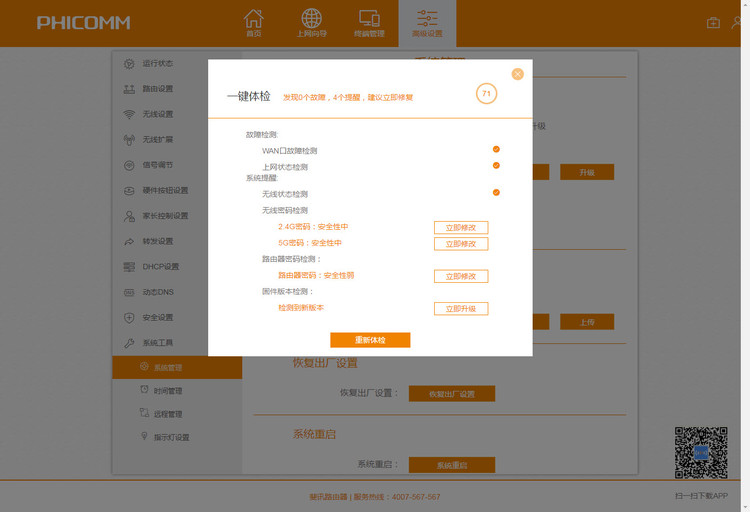Click 检测到新版本 text
The image size is (750, 512).
301,308
